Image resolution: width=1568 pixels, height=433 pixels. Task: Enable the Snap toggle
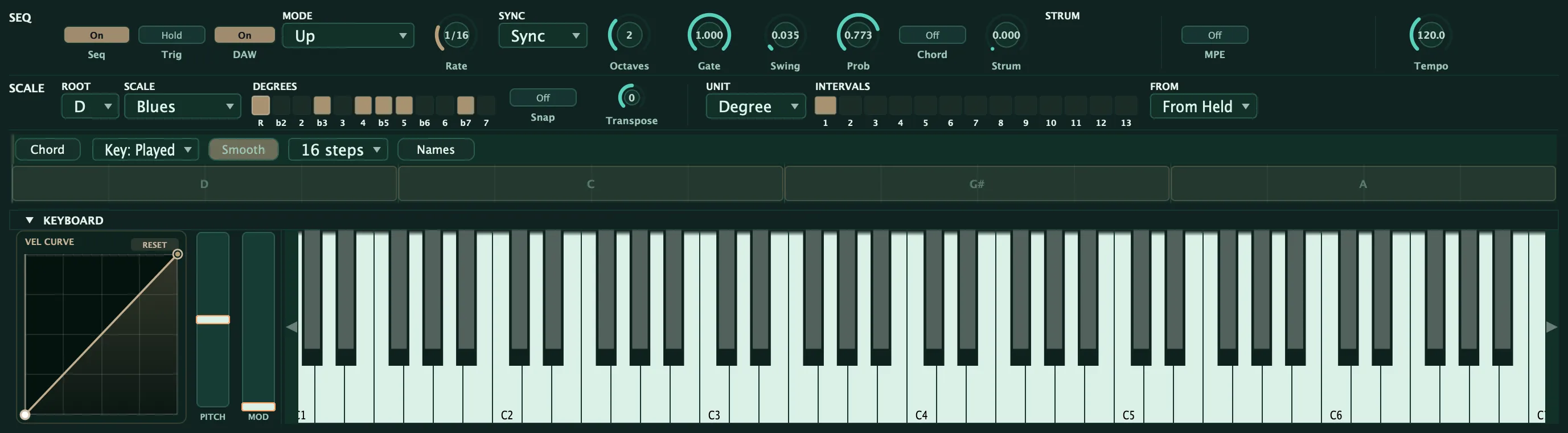(x=543, y=97)
